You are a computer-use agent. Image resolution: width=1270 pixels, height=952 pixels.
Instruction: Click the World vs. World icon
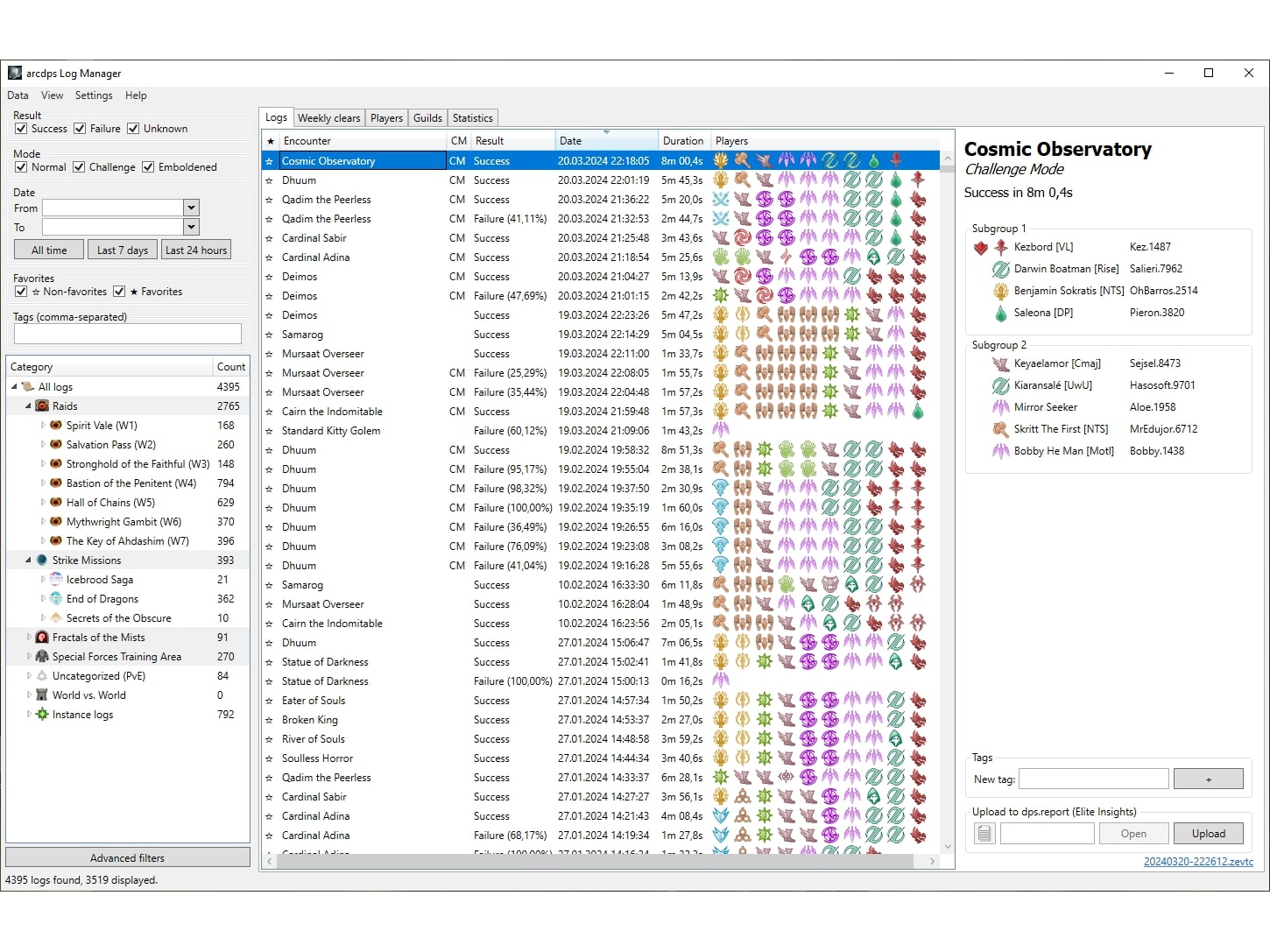click(x=42, y=695)
